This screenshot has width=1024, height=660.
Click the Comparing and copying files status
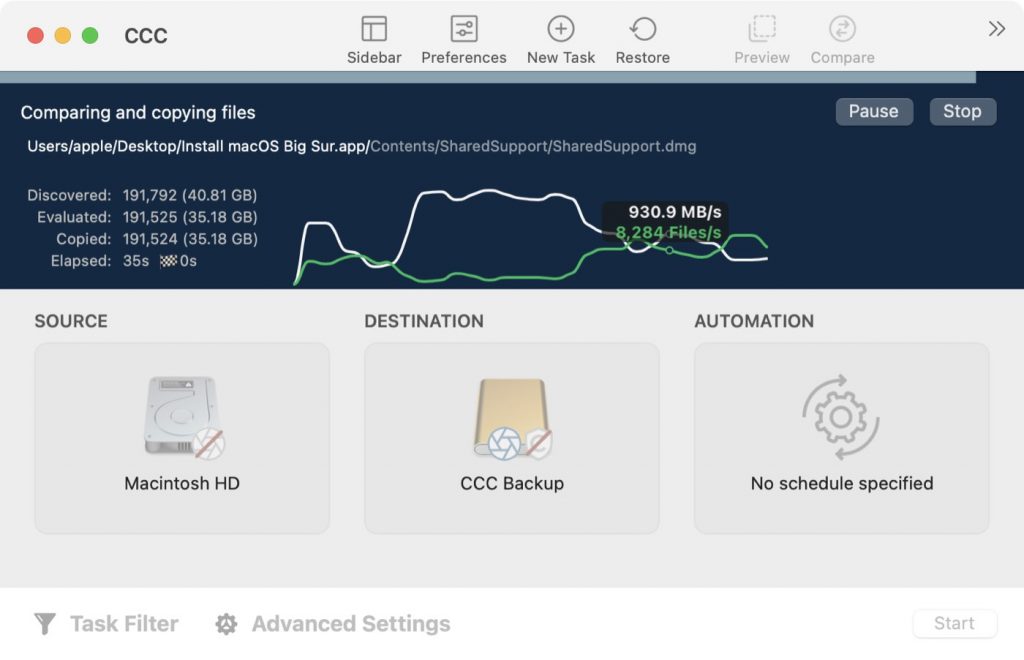(138, 112)
